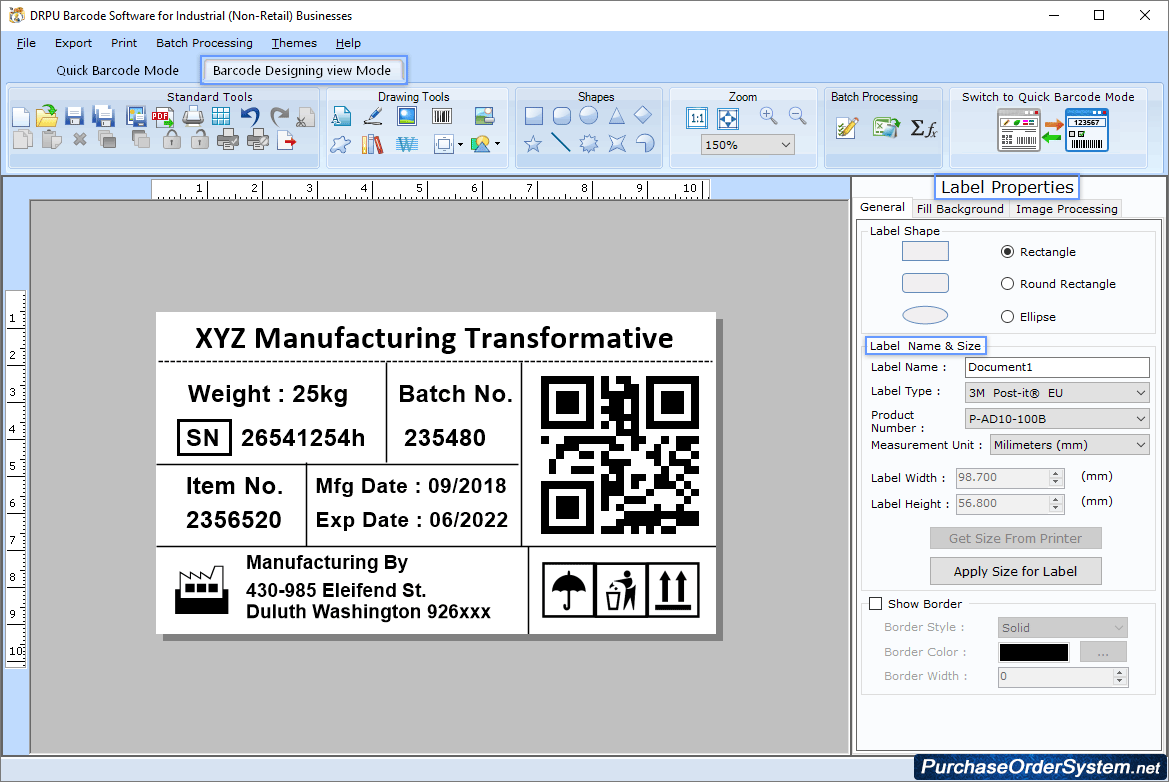1169x782 pixels.
Task: Open the Help menu
Action: pyautogui.click(x=348, y=43)
